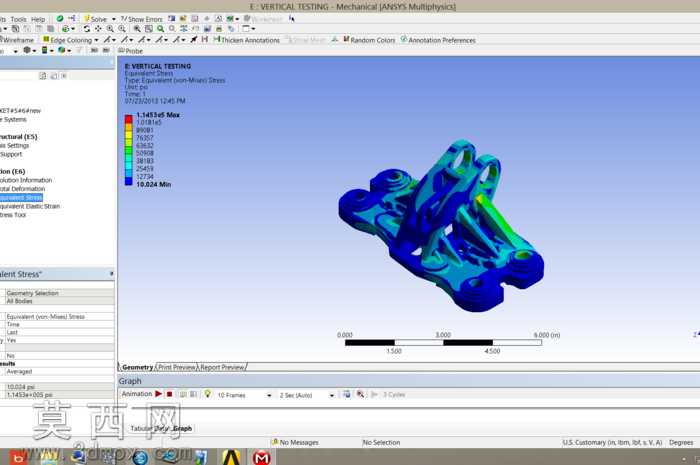Click the Previous view magnifier icon
700x465 pixels.
172,29
